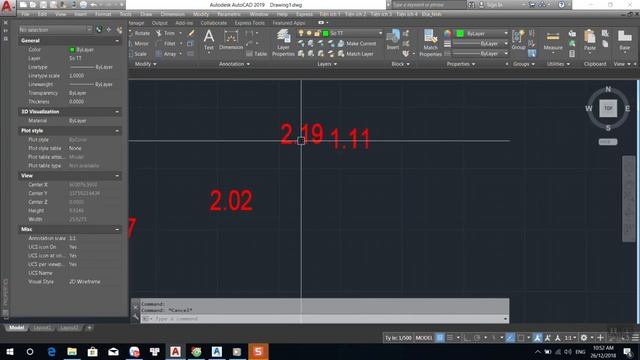This screenshot has height=360, width=640.
Task: Click the quick select icon in Properties palette
Action: (x=119, y=29)
